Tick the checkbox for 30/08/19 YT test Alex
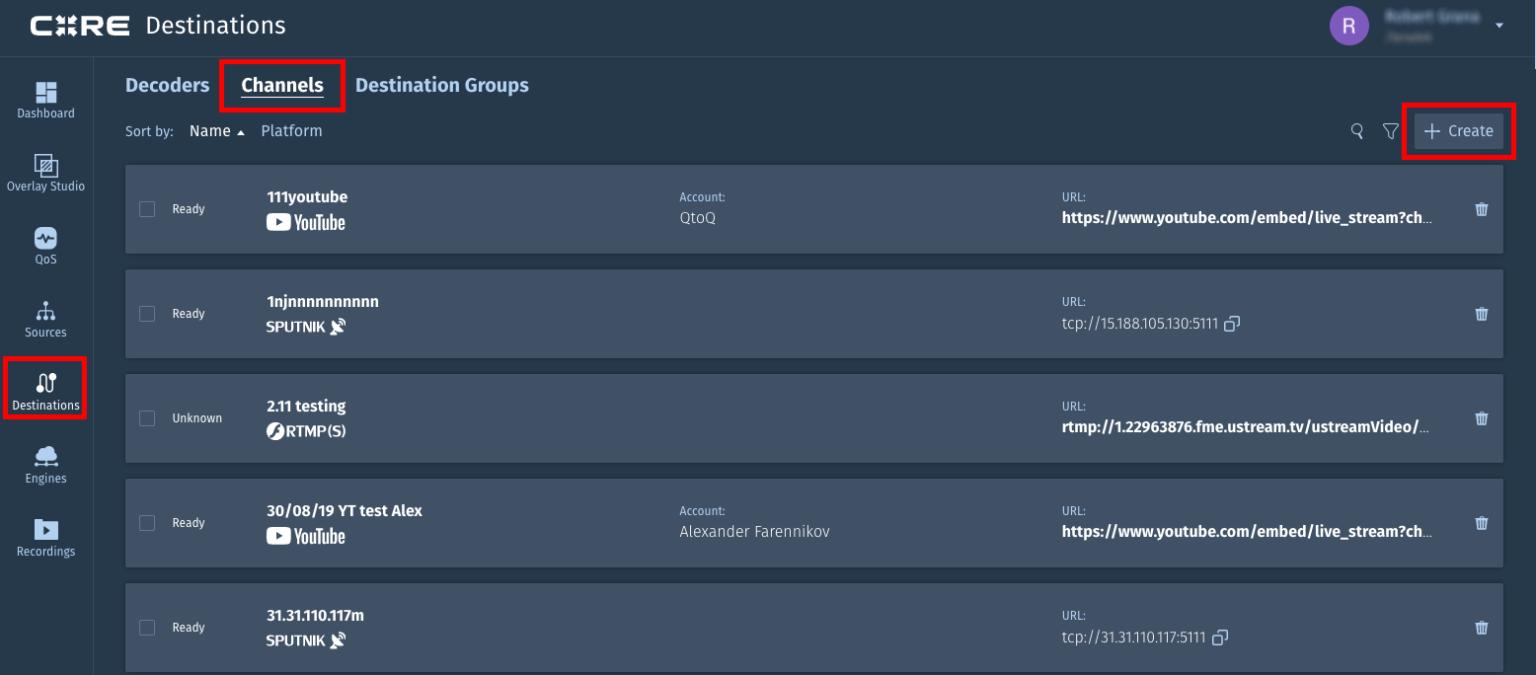This screenshot has width=1536, height=675. coord(147,522)
